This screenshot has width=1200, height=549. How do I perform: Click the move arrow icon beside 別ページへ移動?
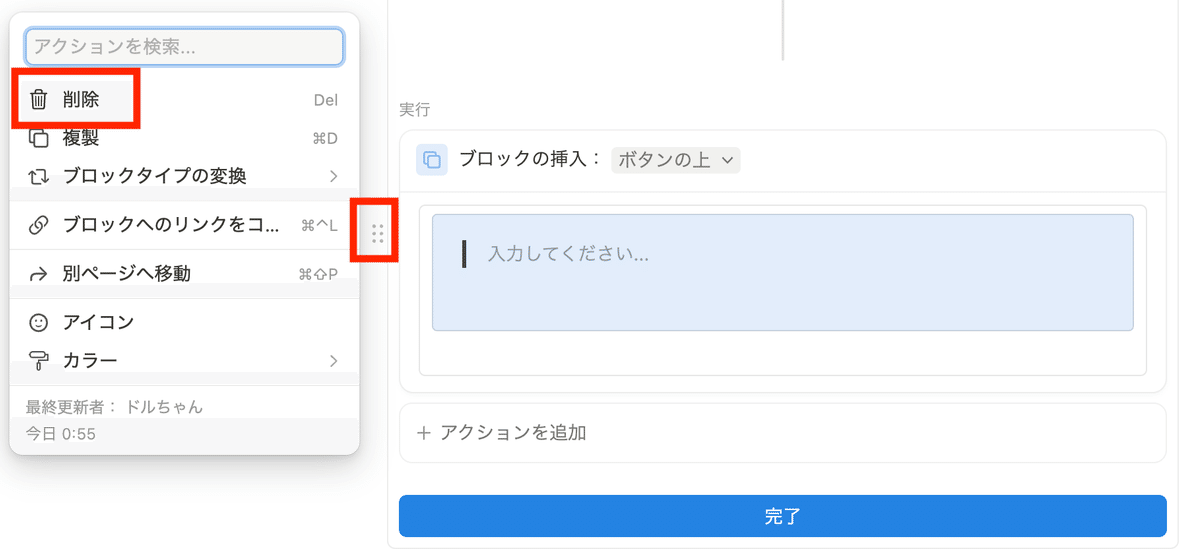pos(39,273)
